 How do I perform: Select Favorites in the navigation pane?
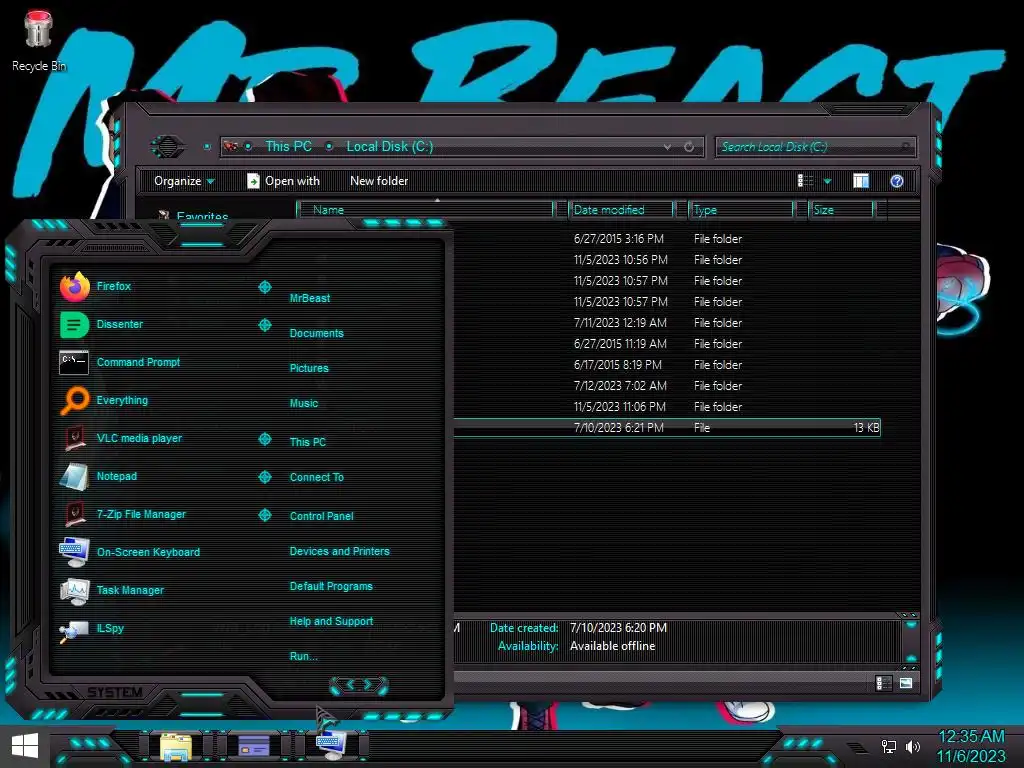click(202, 216)
